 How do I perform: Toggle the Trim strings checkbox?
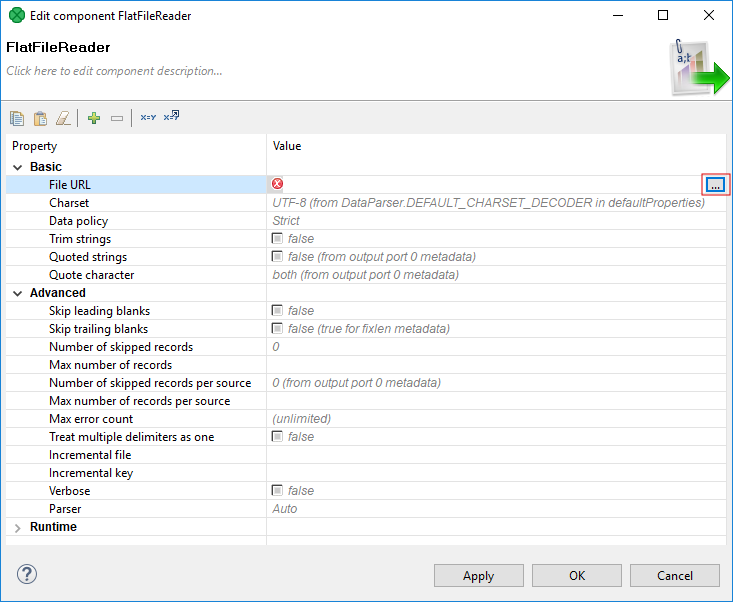pos(278,239)
